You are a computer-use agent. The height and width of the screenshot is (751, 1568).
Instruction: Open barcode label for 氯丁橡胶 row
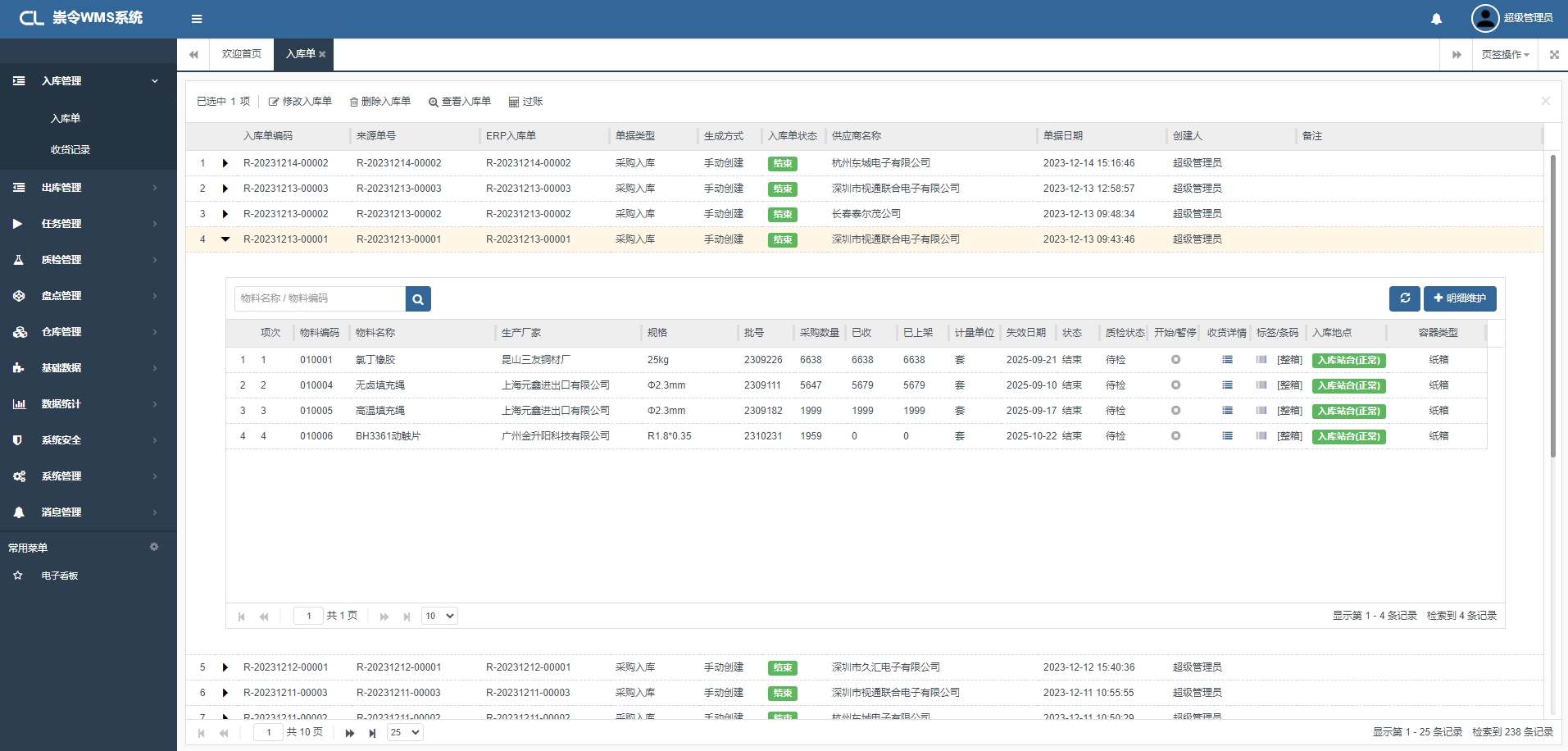click(1261, 360)
